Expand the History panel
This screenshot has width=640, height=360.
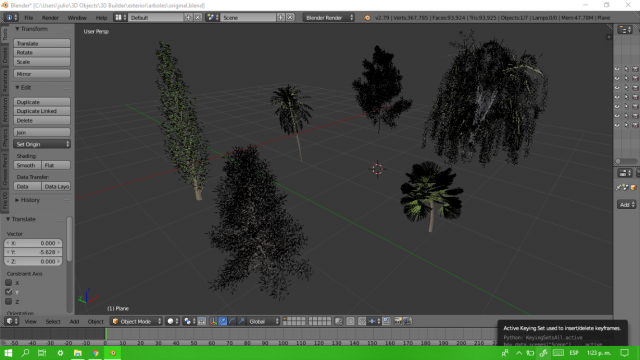point(18,200)
